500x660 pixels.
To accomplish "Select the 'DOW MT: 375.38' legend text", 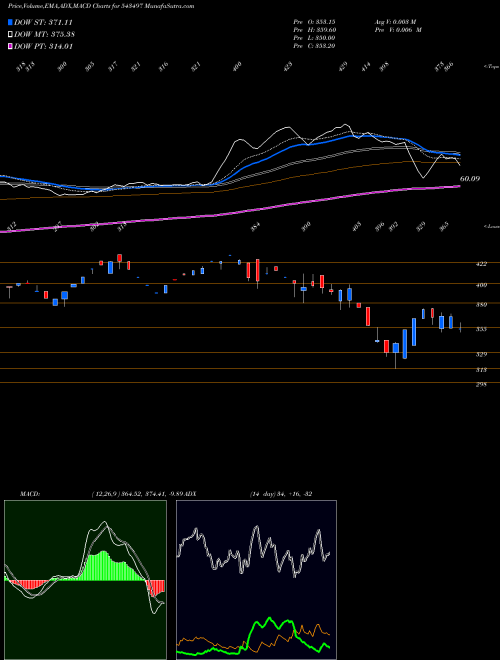I will [44, 35].
